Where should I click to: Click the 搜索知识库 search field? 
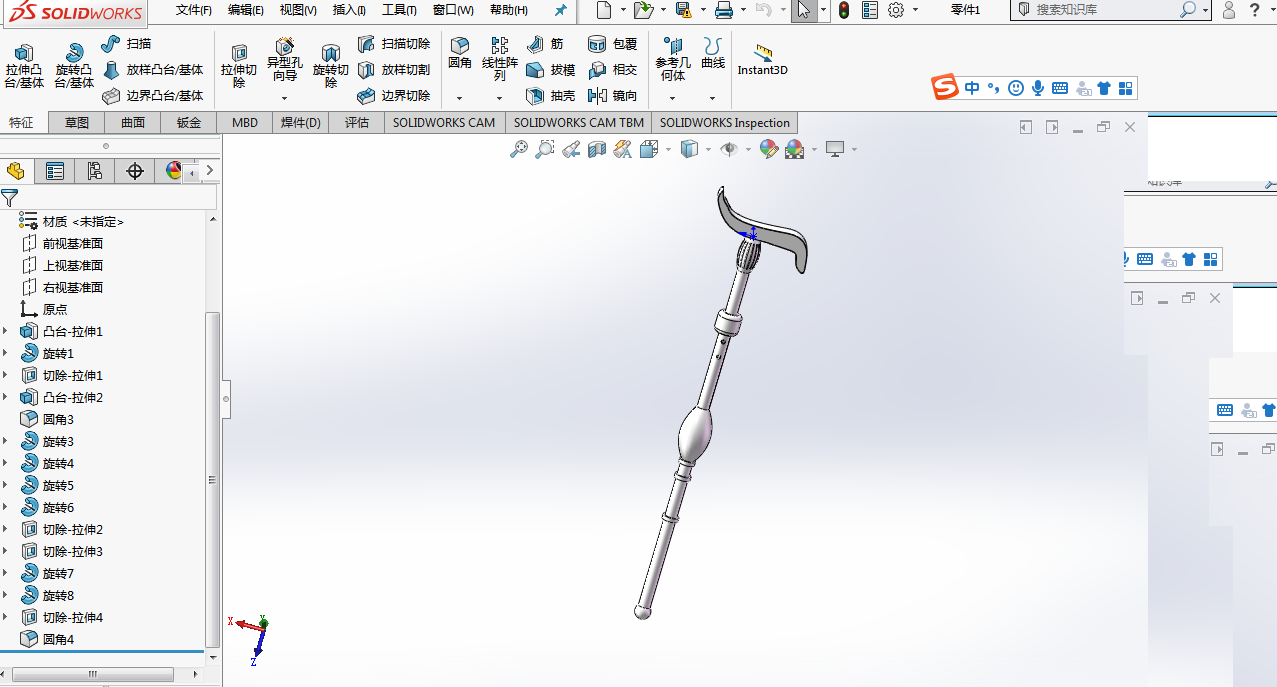coord(1104,10)
